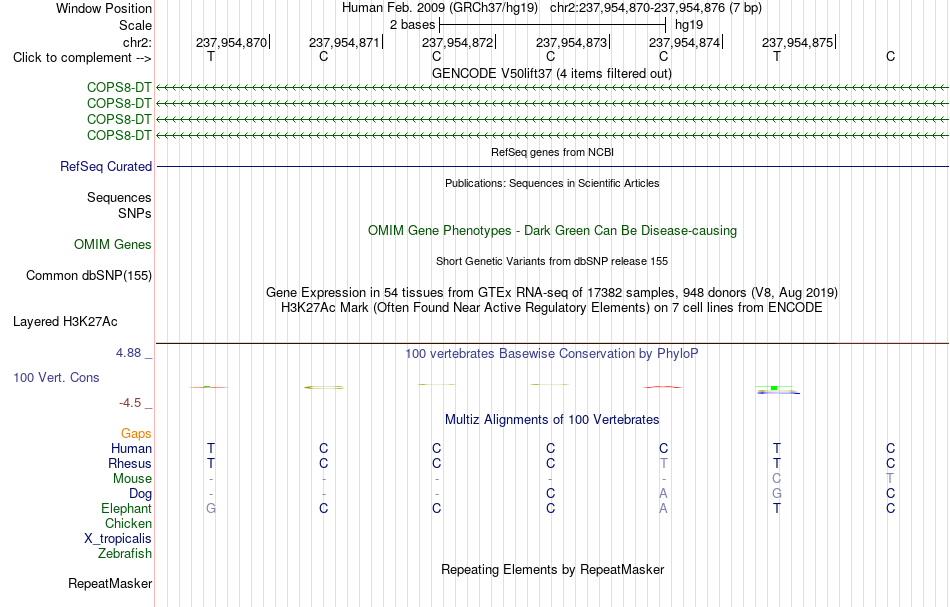The width and height of the screenshot is (950, 607).
Task: Click the Human Feb. 2009 (GRCh37/hg19) text
Action: [440, 8]
